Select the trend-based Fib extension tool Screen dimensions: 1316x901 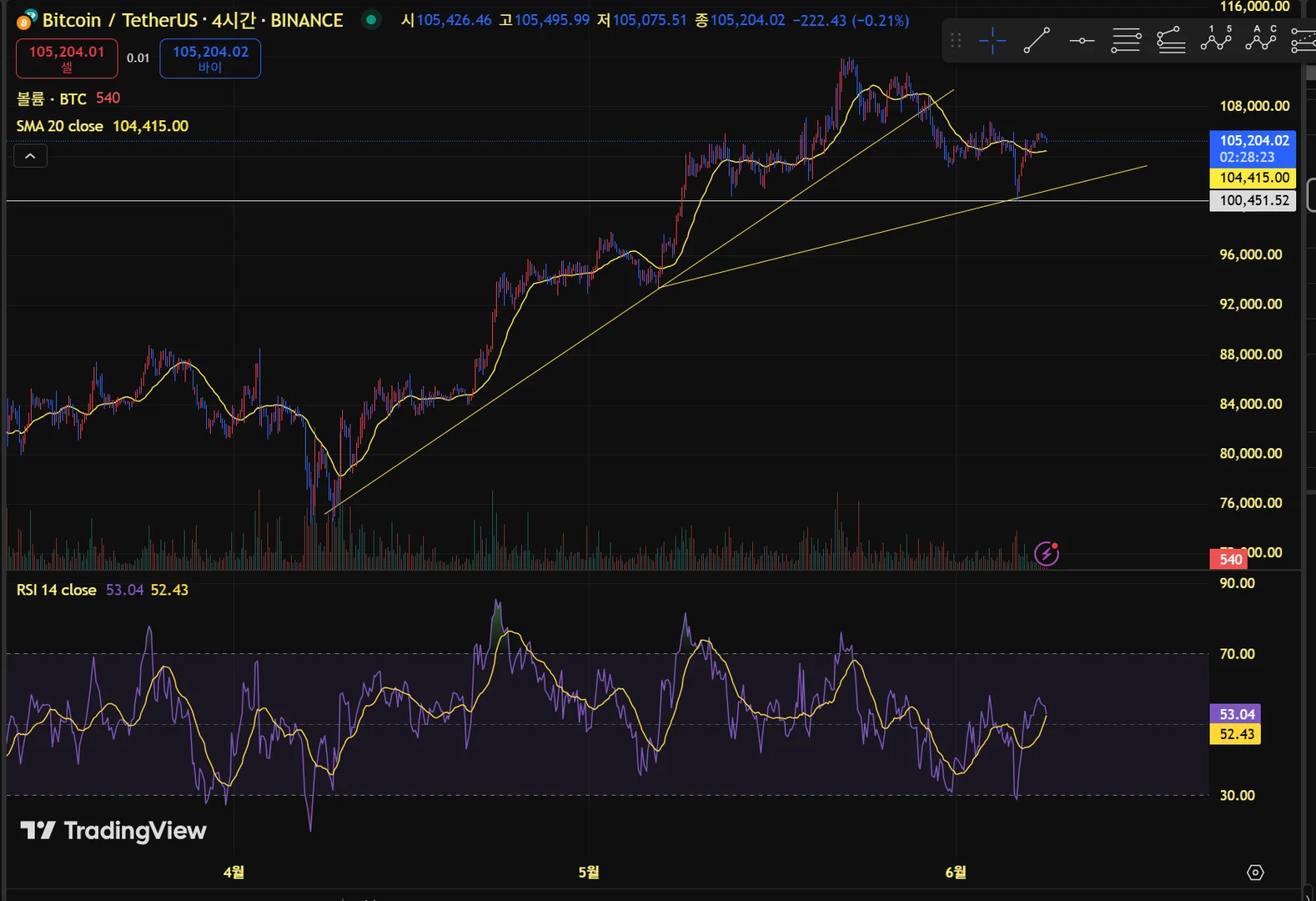click(1171, 40)
